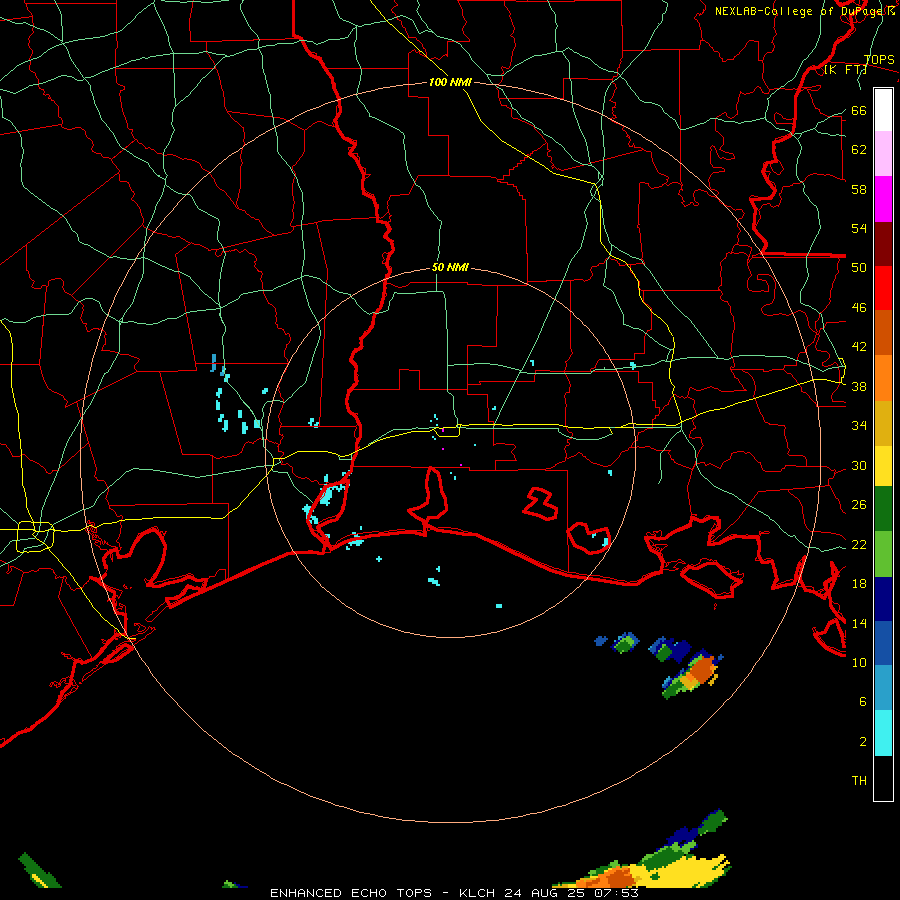Click the "46" scale value

(x=859, y=308)
